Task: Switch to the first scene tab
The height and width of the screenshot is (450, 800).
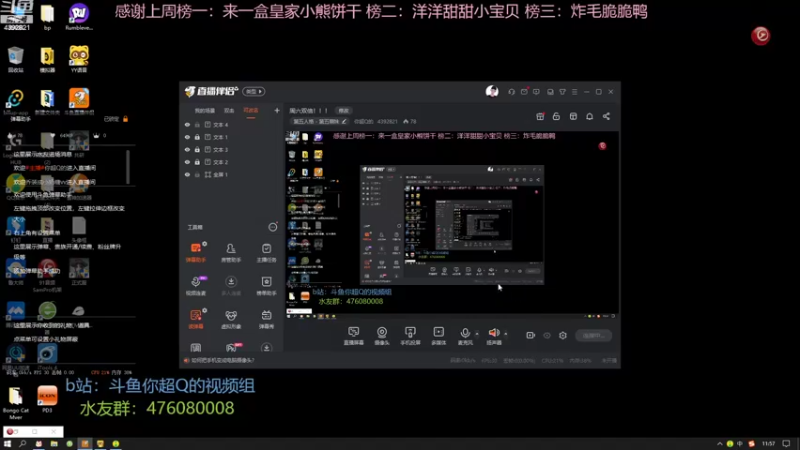Action: (x=205, y=111)
